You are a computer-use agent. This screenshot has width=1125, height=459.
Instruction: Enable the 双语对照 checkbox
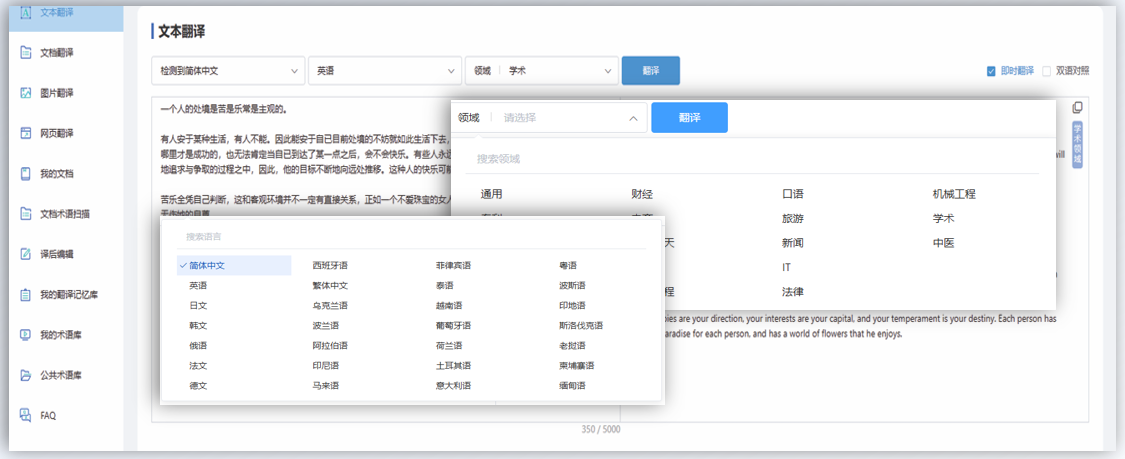click(x=1047, y=71)
